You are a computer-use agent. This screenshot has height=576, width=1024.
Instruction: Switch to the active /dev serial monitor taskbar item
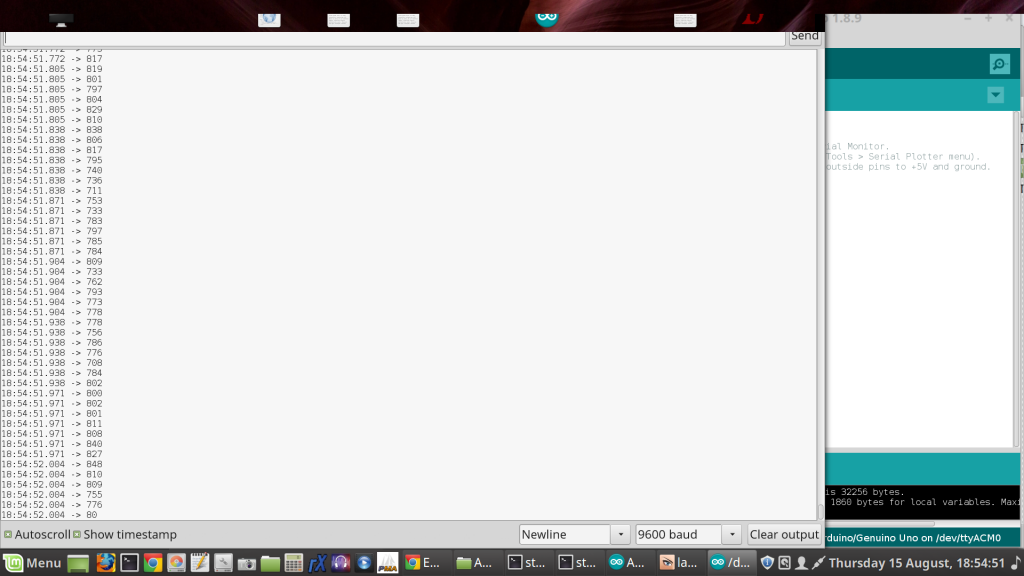[730, 563]
